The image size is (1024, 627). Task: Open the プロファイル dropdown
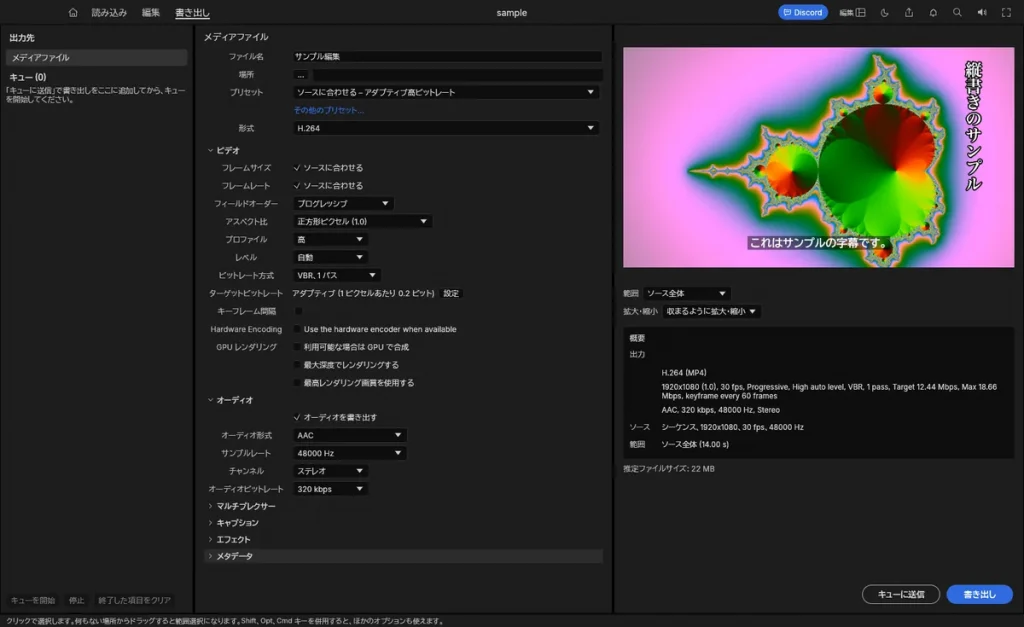point(330,239)
